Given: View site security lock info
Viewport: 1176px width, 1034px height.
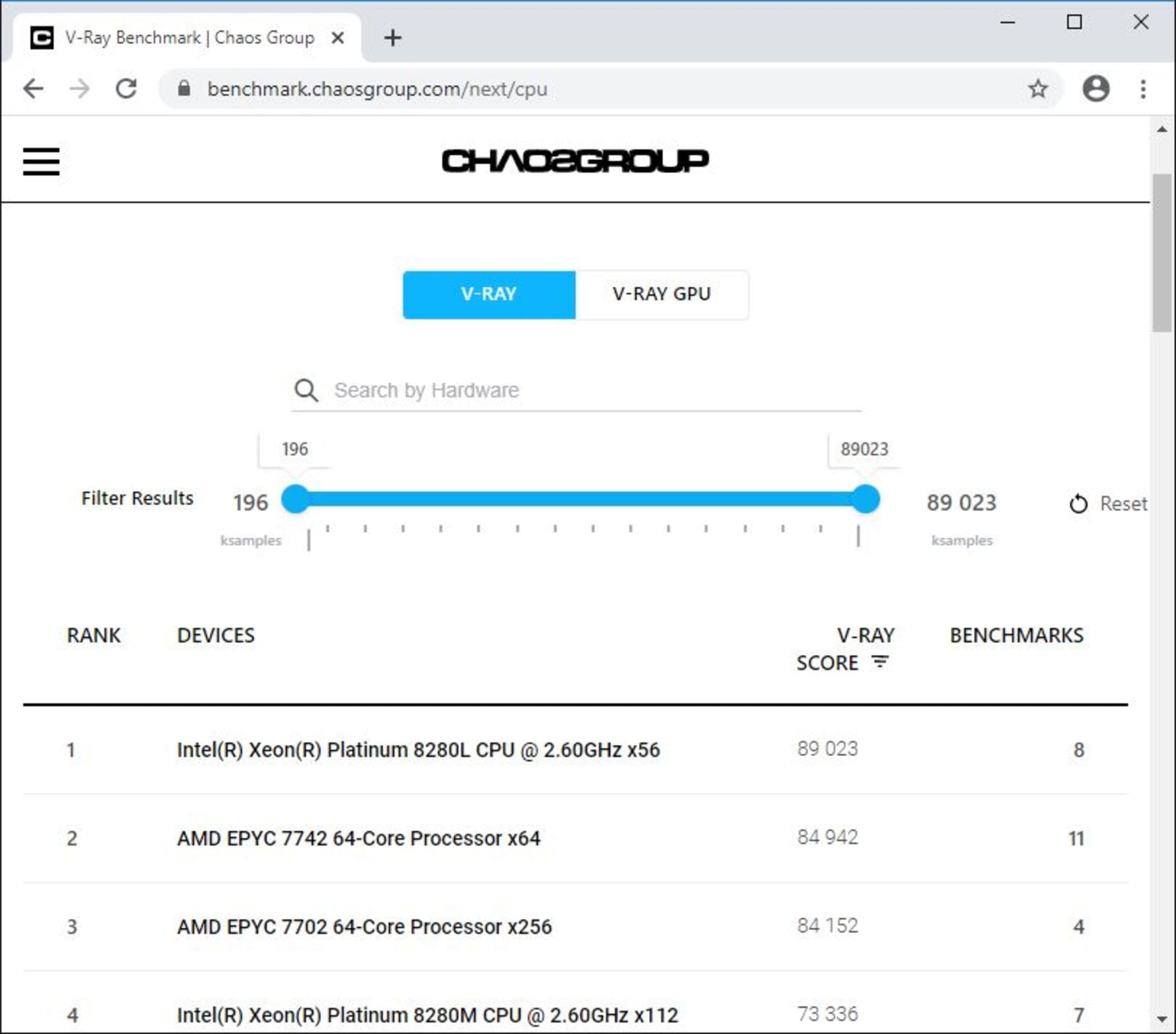Looking at the screenshot, I should click(184, 89).
